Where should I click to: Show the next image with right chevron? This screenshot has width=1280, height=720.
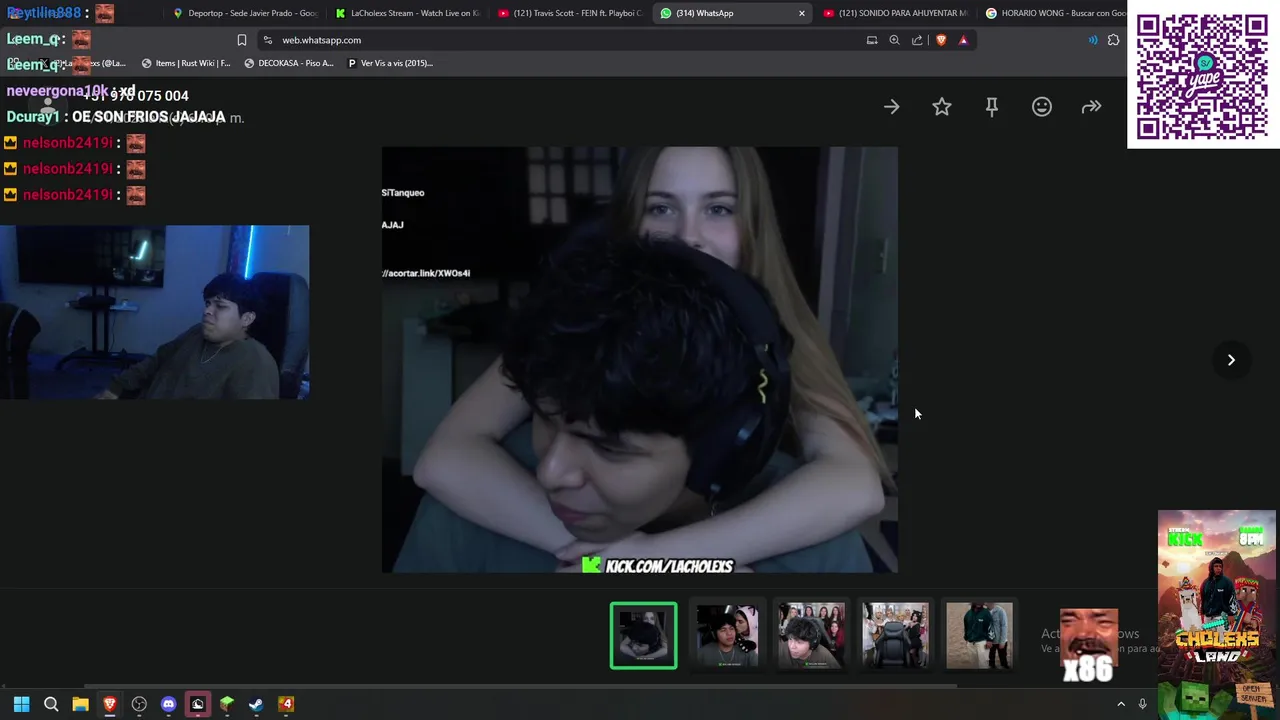pyautogui.click(x=1231, y=360)
